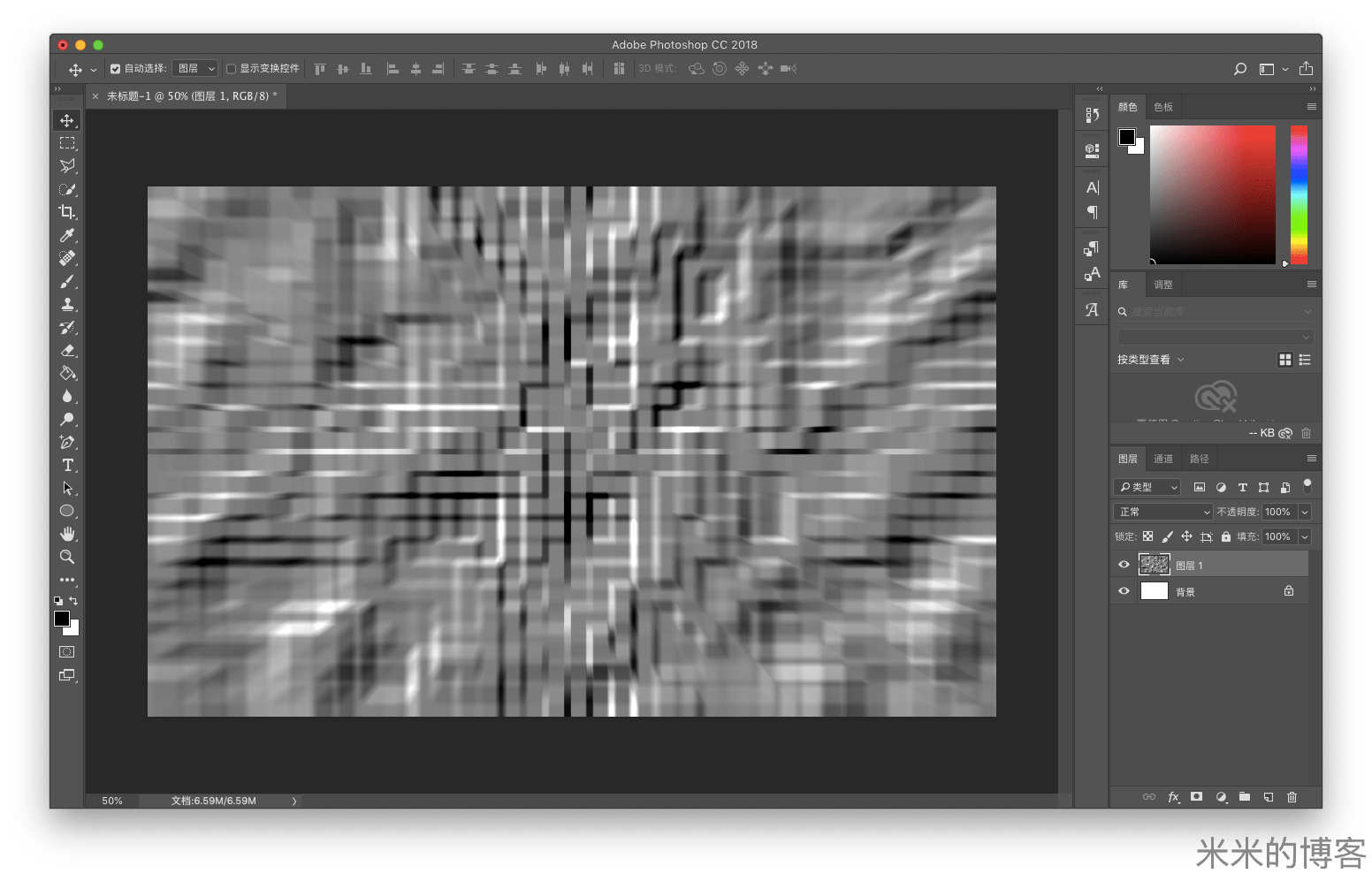Select the Crop tool
The height and width of the screenshot is (874, 1372).
coord(67,212)
